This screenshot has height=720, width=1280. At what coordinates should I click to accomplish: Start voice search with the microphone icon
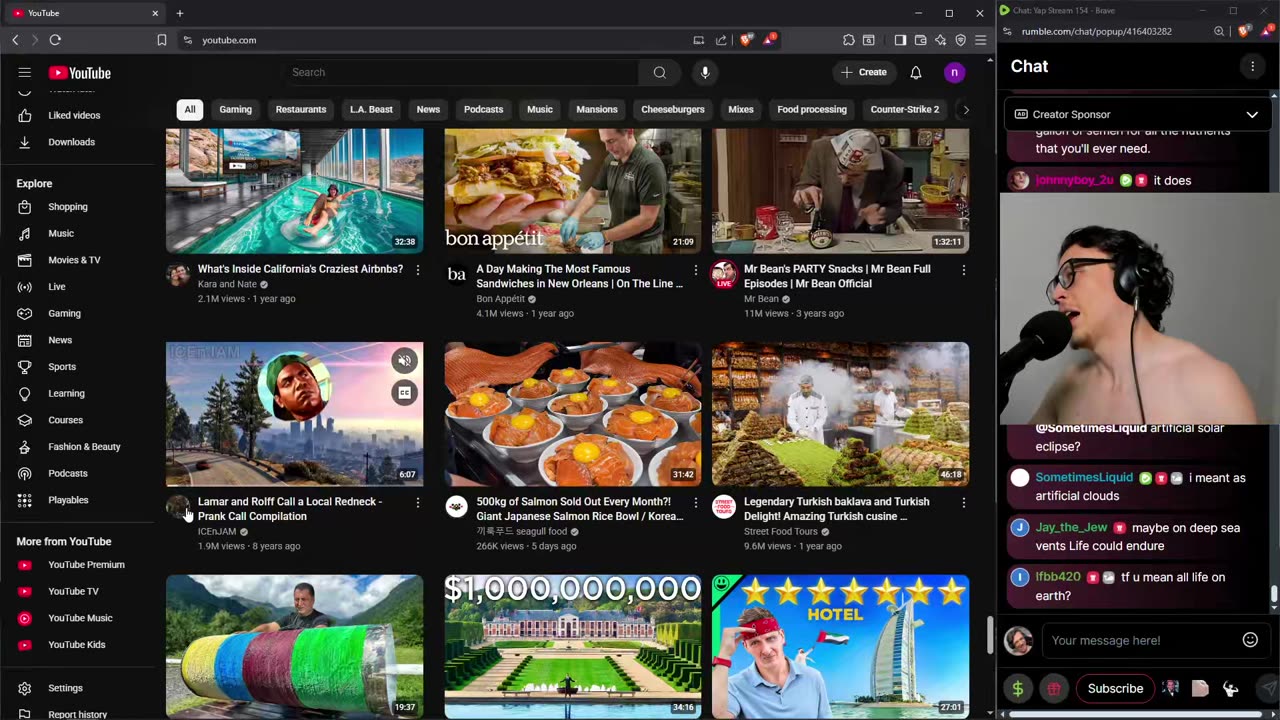[705, 72]
